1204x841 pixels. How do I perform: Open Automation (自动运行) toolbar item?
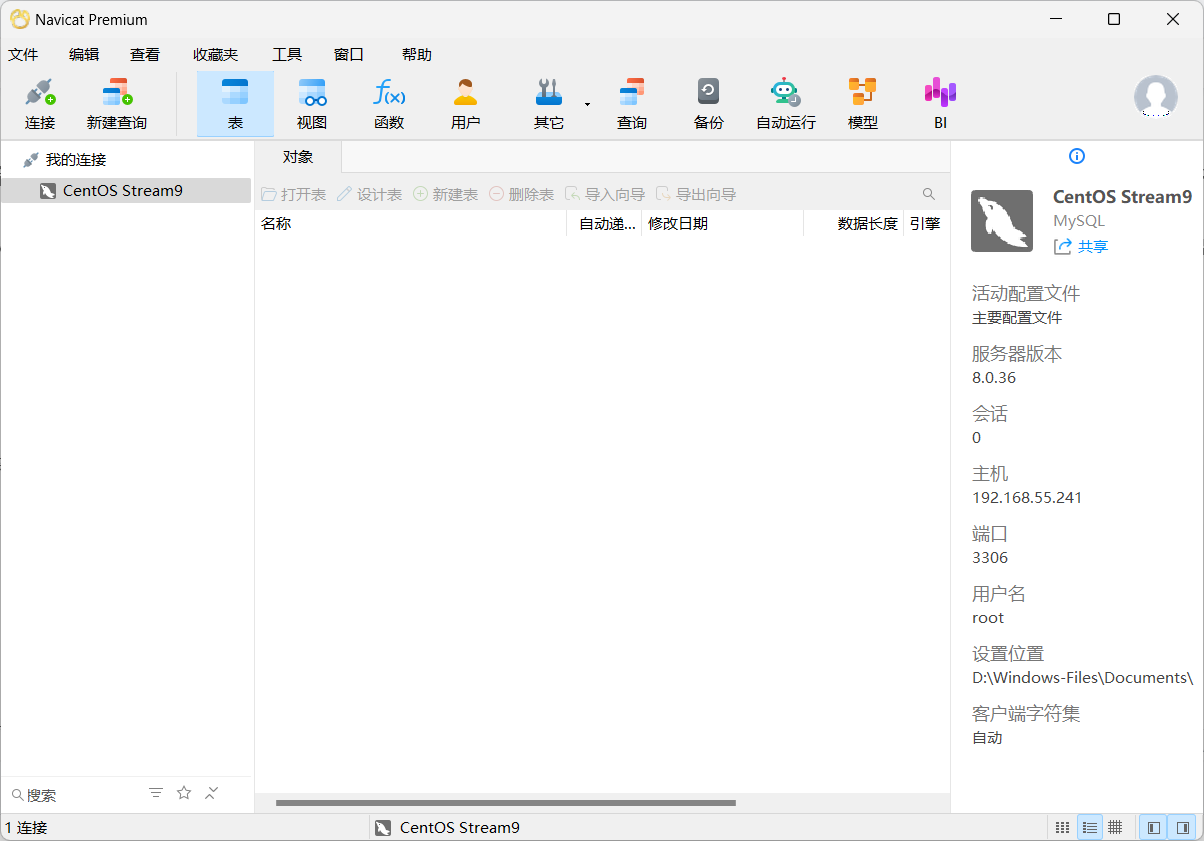tap(786, 104)
